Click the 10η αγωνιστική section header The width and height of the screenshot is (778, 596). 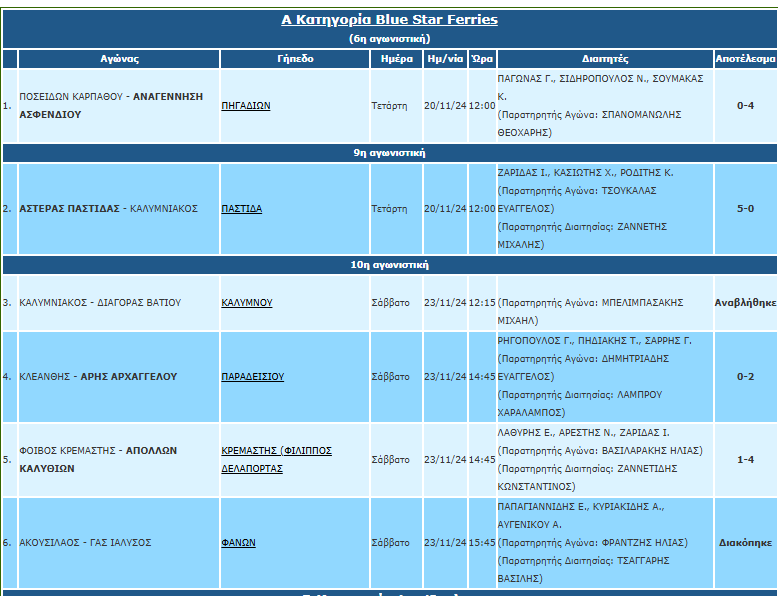pos(389,265)
